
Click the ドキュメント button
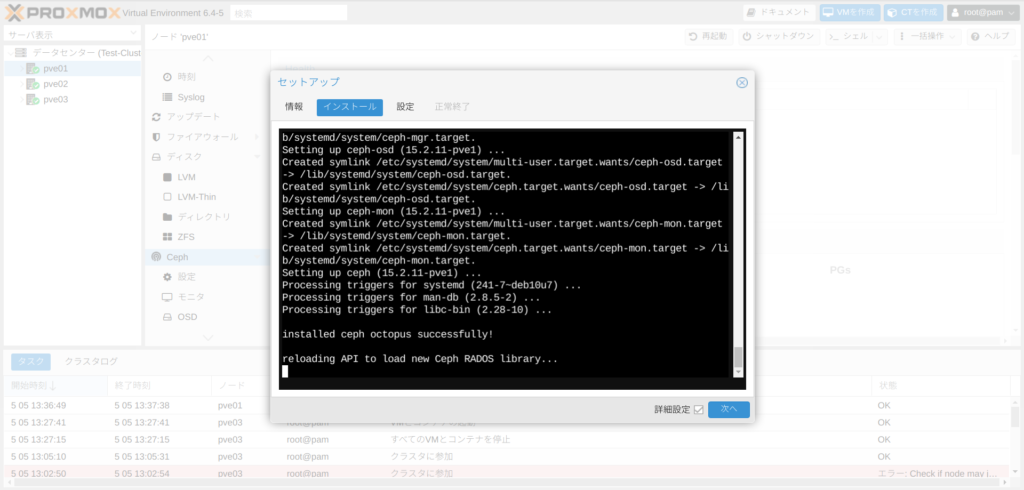pos(779,12)
